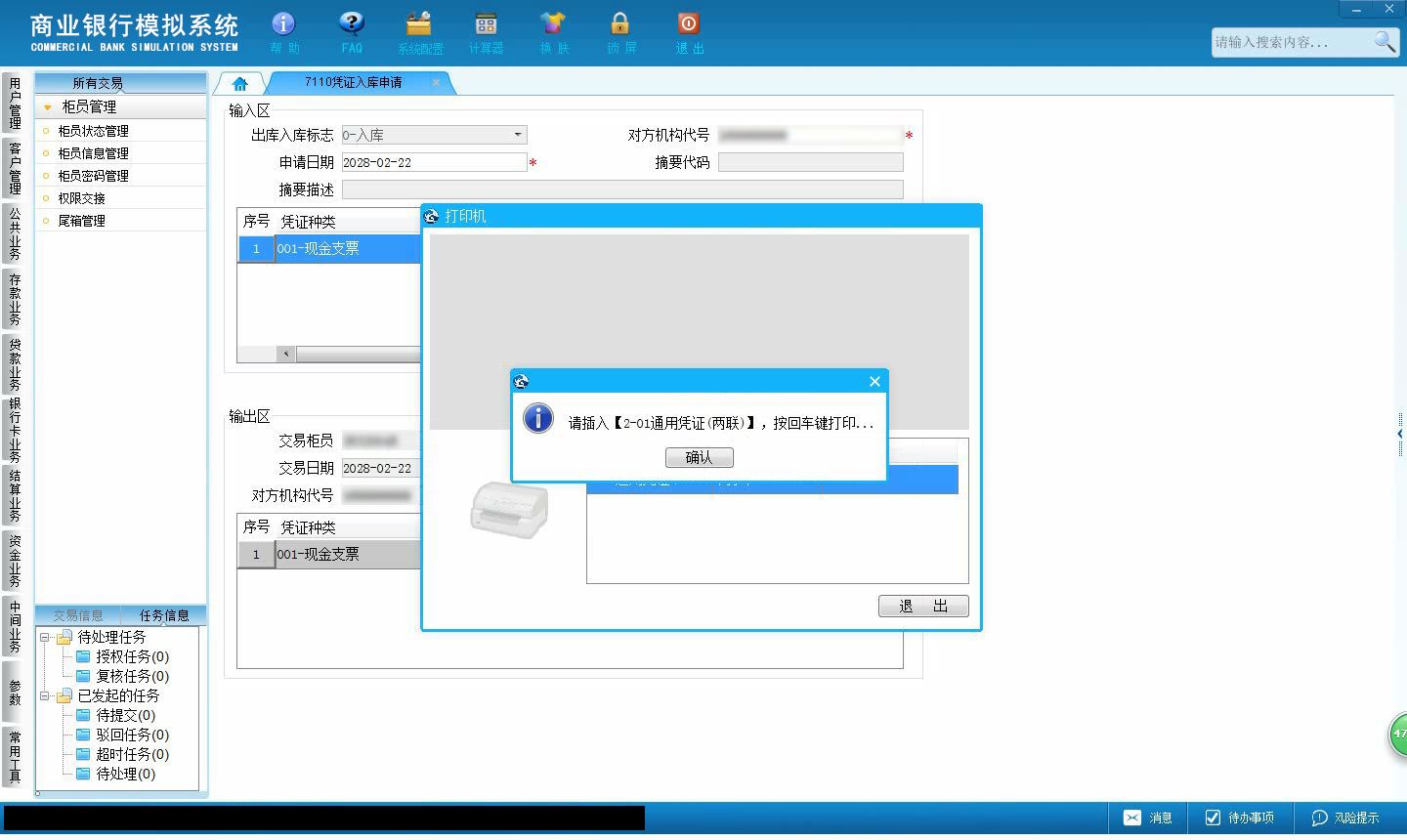This screenshot has width=1407, height=840.
Task: Select 复核任务(0) in task tree
Action: (132, 677)
